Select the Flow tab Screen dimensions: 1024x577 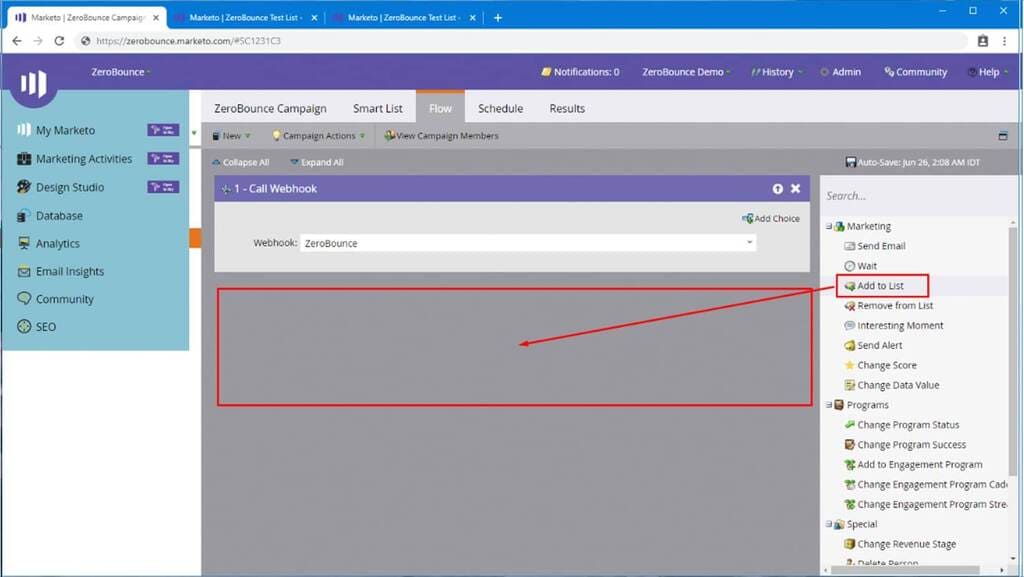440,108
